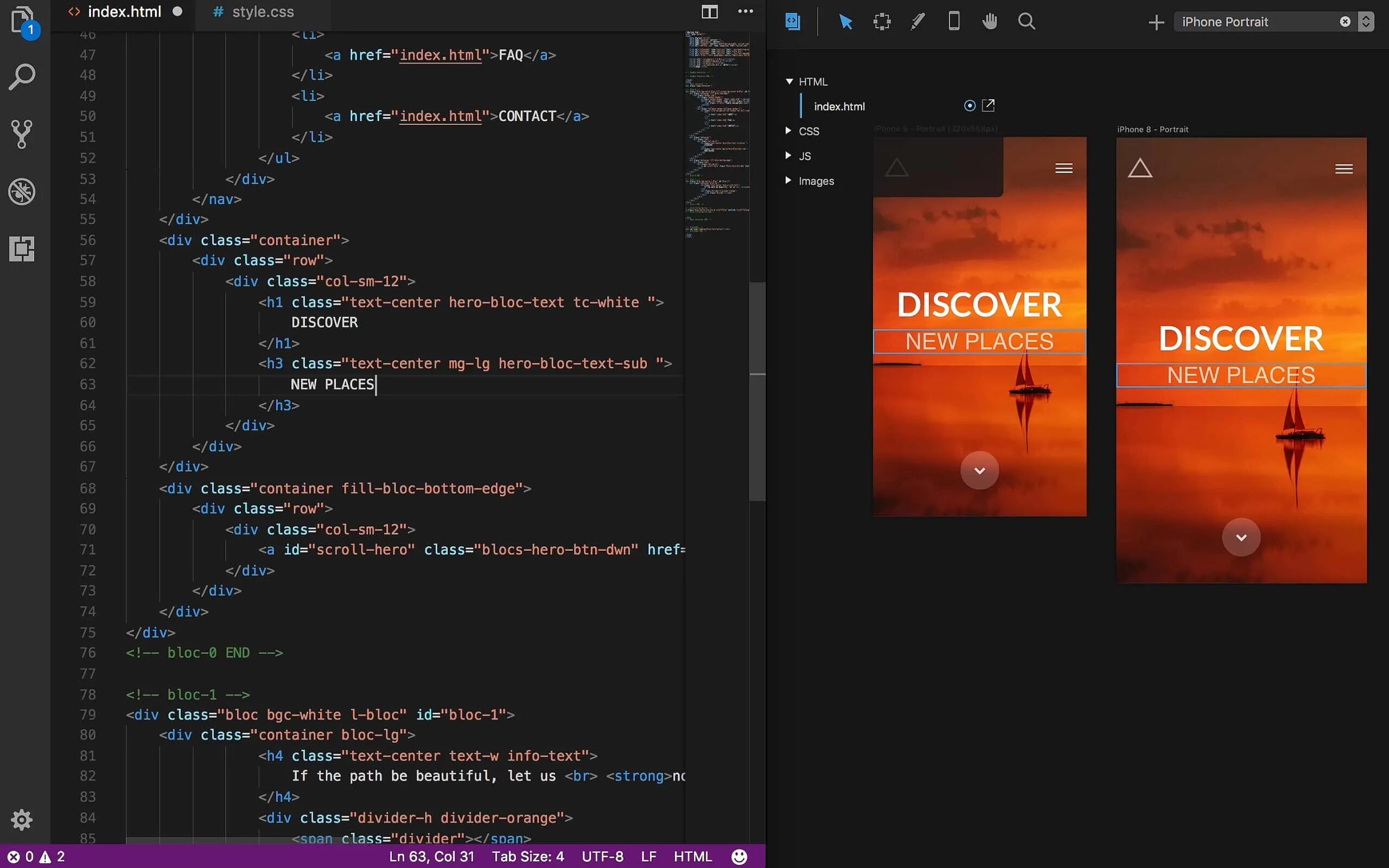Expand the CSS tree section

coord(788,131)
